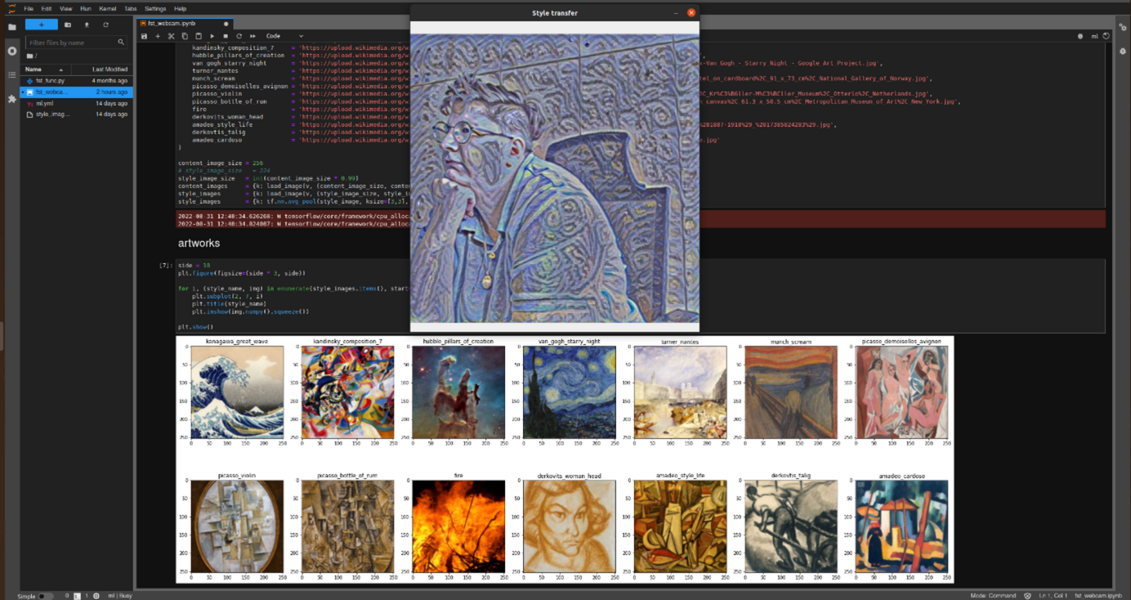Click the kanagawa_great_wave artwork image
This screenshot has height=600, width=1131.
click(237, 392)
